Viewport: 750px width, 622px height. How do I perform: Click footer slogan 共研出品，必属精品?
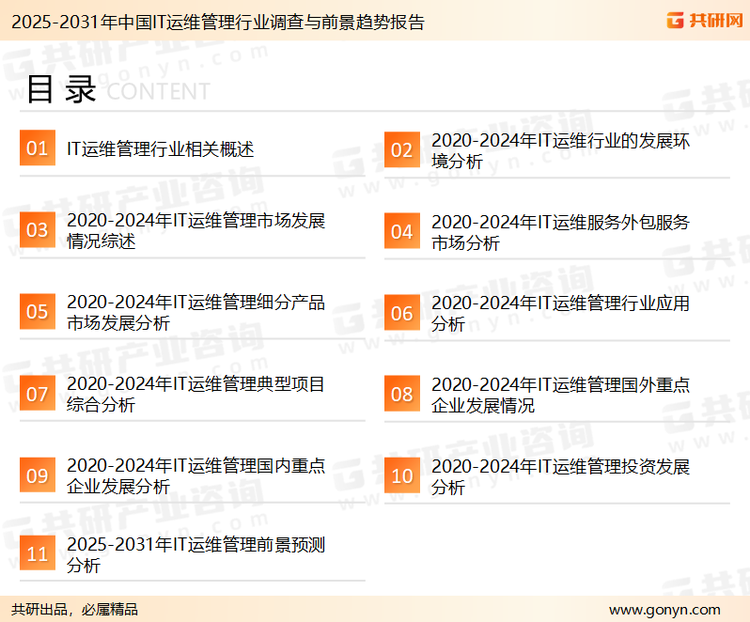click(x=74, y=610)
